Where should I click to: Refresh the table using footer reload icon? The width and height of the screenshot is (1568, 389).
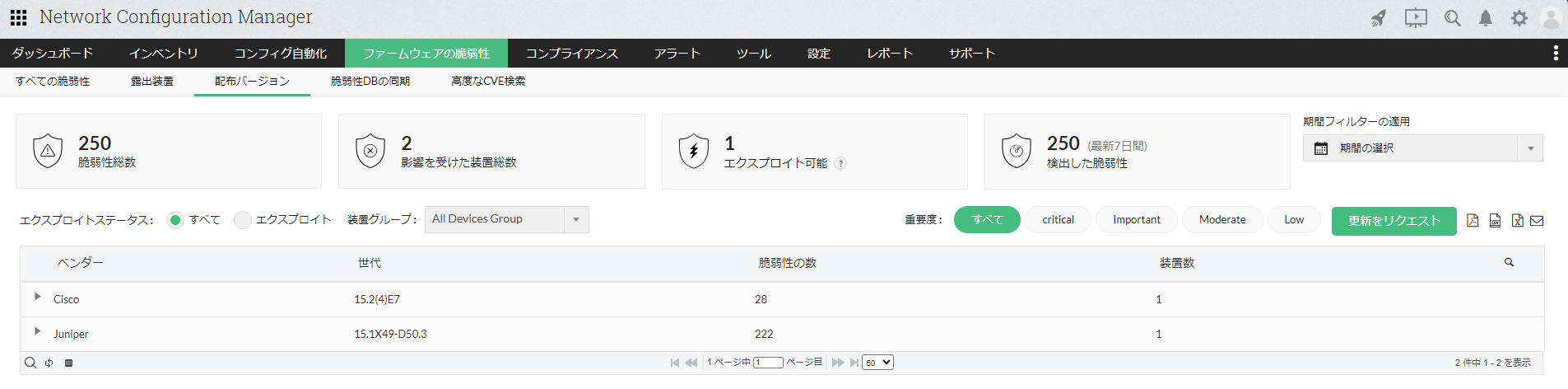tap(49, 363)
